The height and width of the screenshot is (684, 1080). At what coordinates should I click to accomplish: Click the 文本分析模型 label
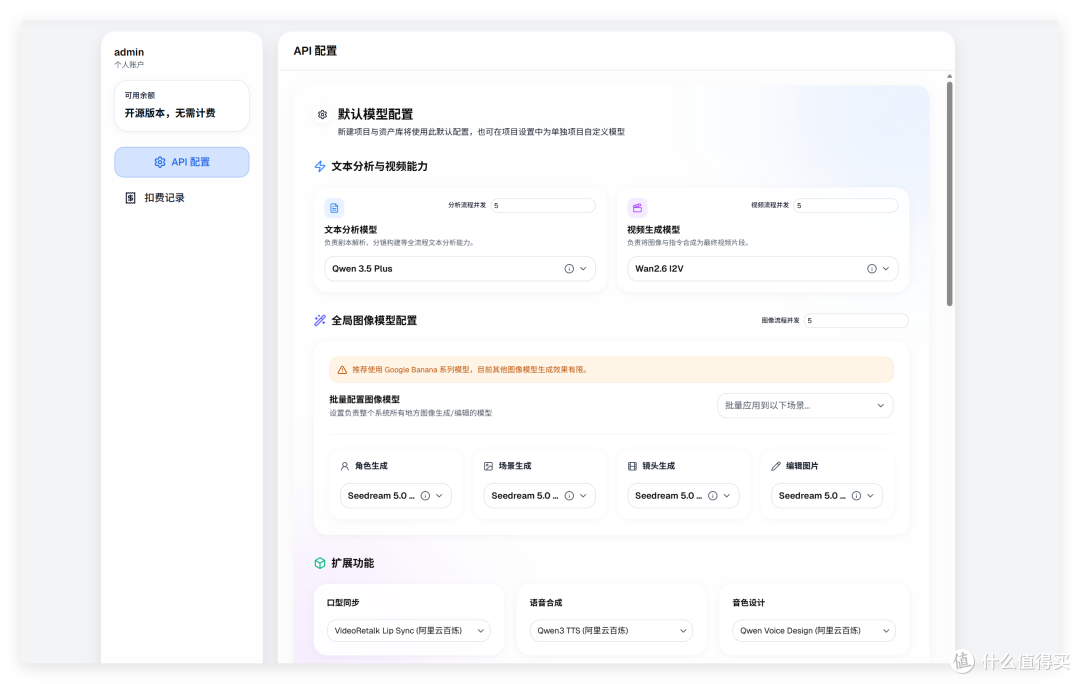coord(351,229)
